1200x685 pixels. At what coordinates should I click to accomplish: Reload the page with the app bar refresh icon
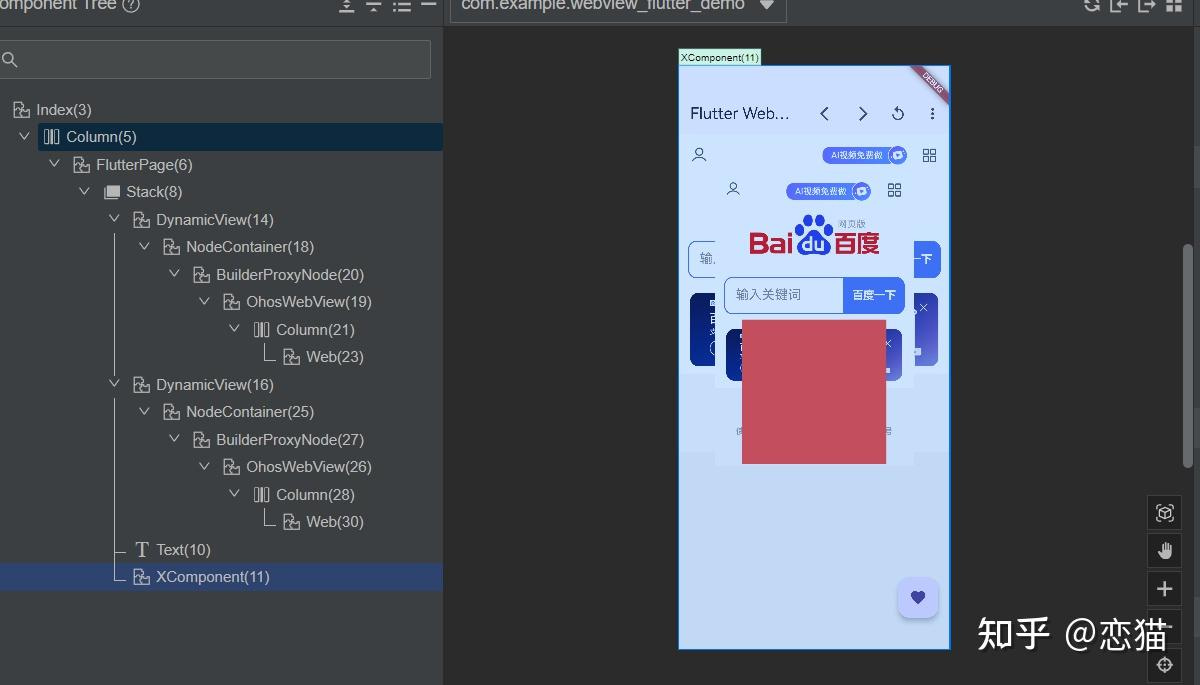[898, 114]
